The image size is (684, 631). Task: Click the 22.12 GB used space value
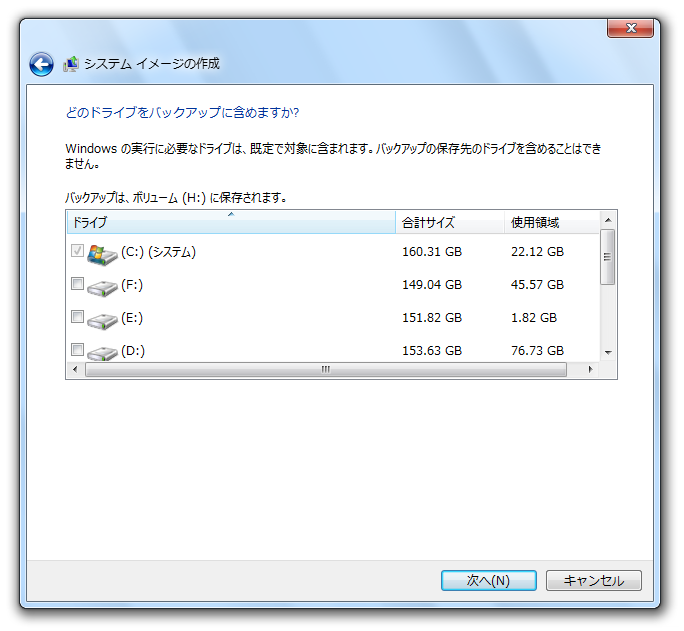coord(537,252)
